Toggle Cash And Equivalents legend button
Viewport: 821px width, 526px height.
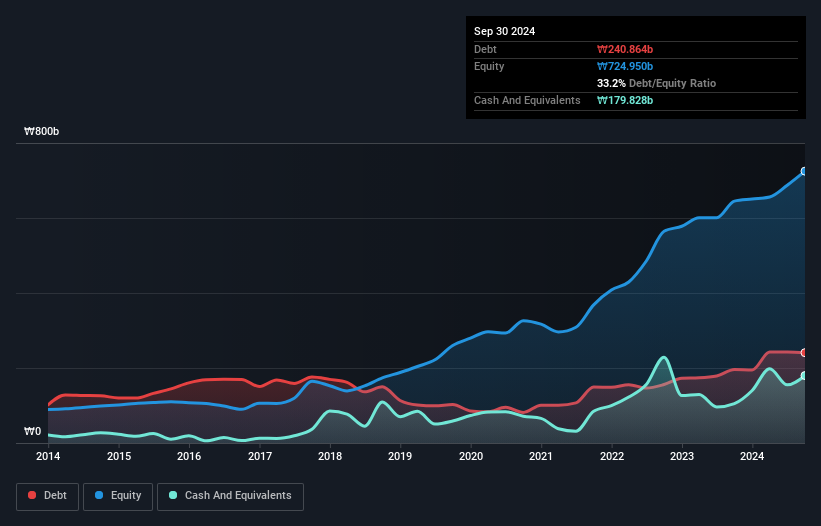click(x=230, y=496)
